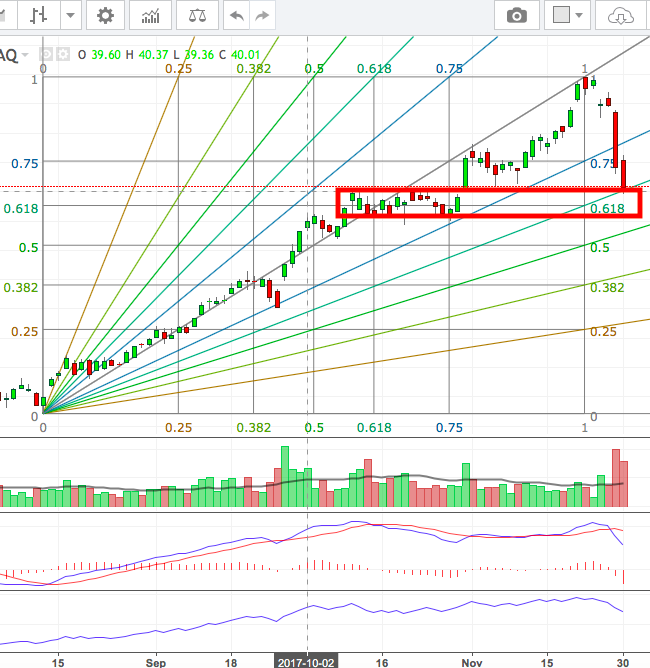Viewport: 650px width, 668px height.
Task: Click the right-side 0.618 Fibonacci label
Action: pyautogui.click(x=607, y=209)
